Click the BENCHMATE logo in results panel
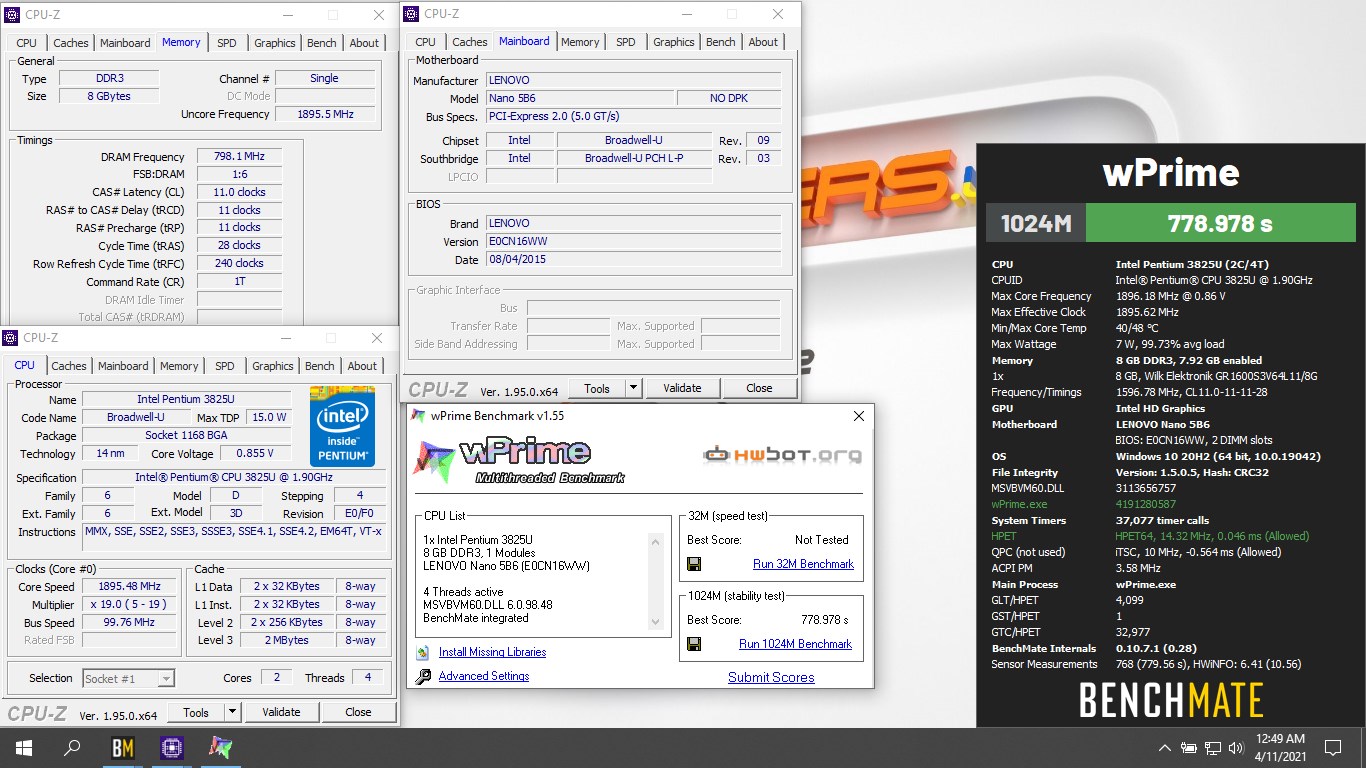The width and height of the screenshot is (1366, 768). pos(1171,700)
